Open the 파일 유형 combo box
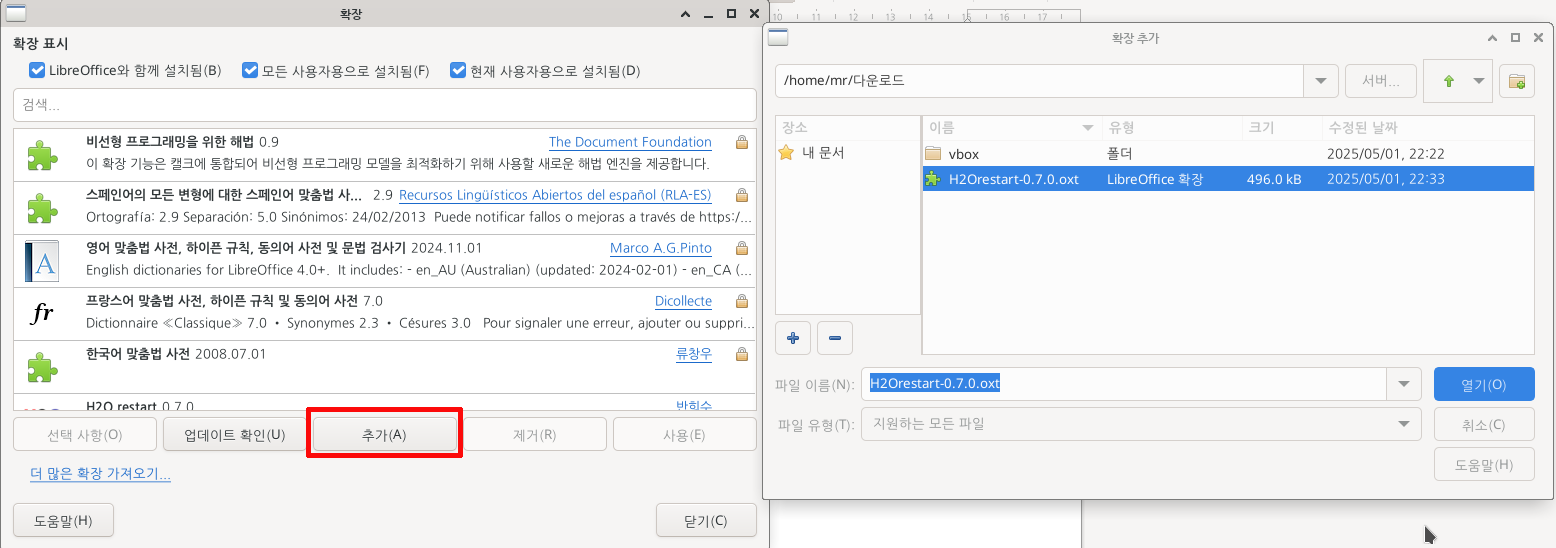 (1141, 424)
